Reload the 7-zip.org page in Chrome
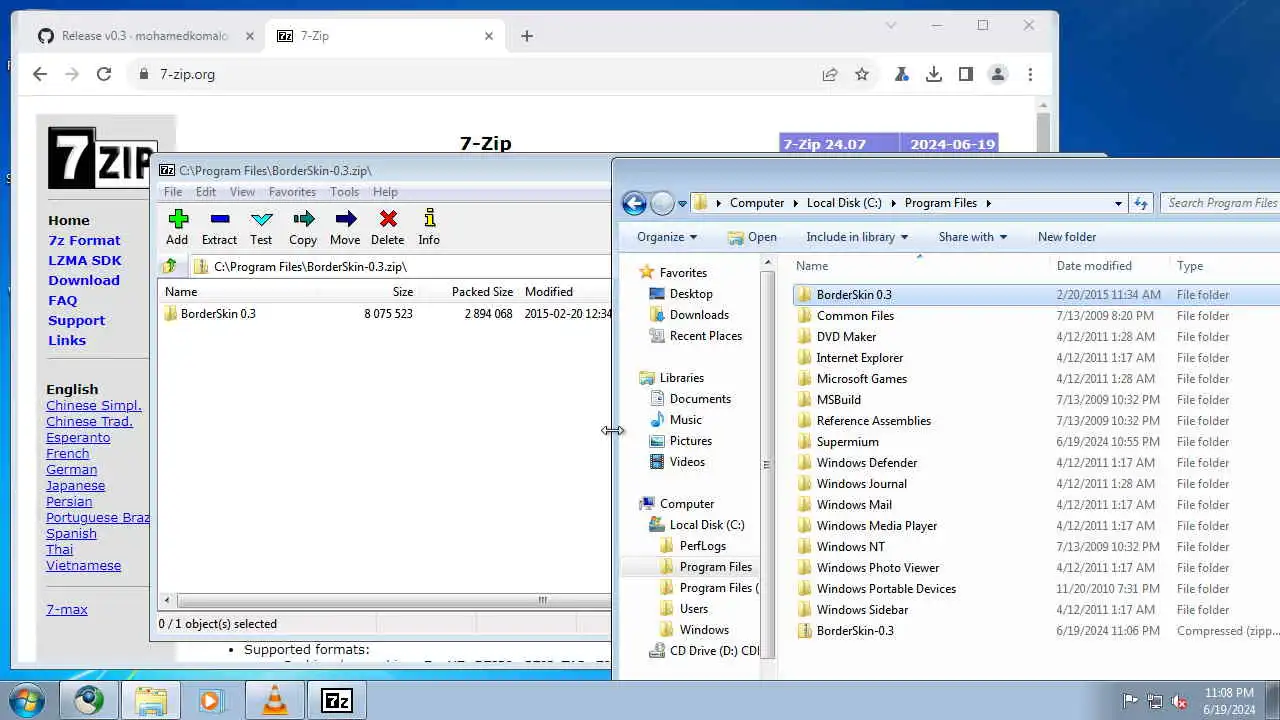1280x720 pixels. 104,74
